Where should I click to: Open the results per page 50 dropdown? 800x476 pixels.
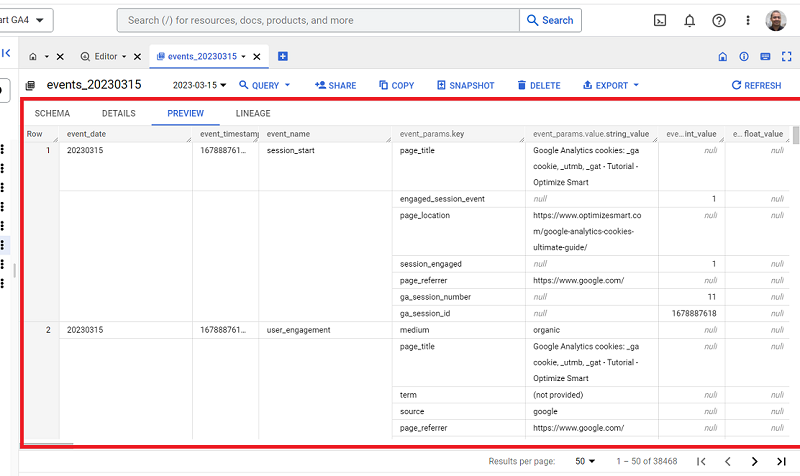(585, 461)
